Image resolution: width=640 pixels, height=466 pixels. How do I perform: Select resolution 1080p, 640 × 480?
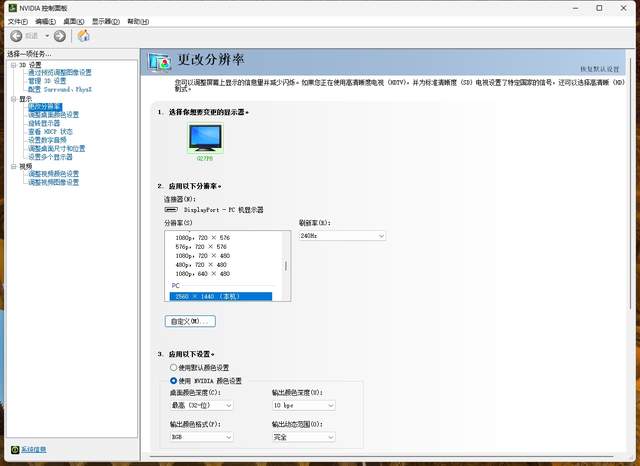[x=202, y=273]
